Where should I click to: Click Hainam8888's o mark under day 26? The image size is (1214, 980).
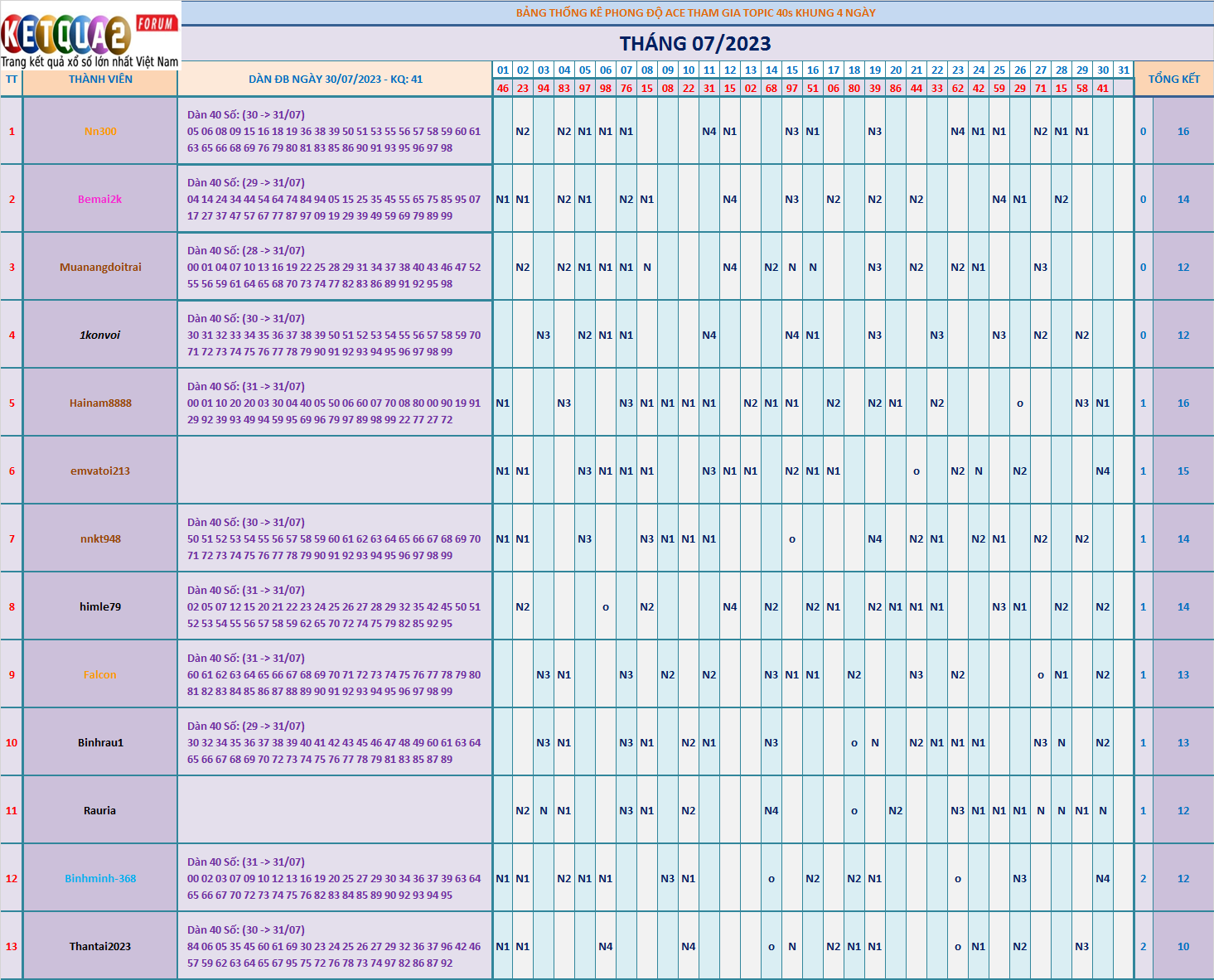[1020, 403]
